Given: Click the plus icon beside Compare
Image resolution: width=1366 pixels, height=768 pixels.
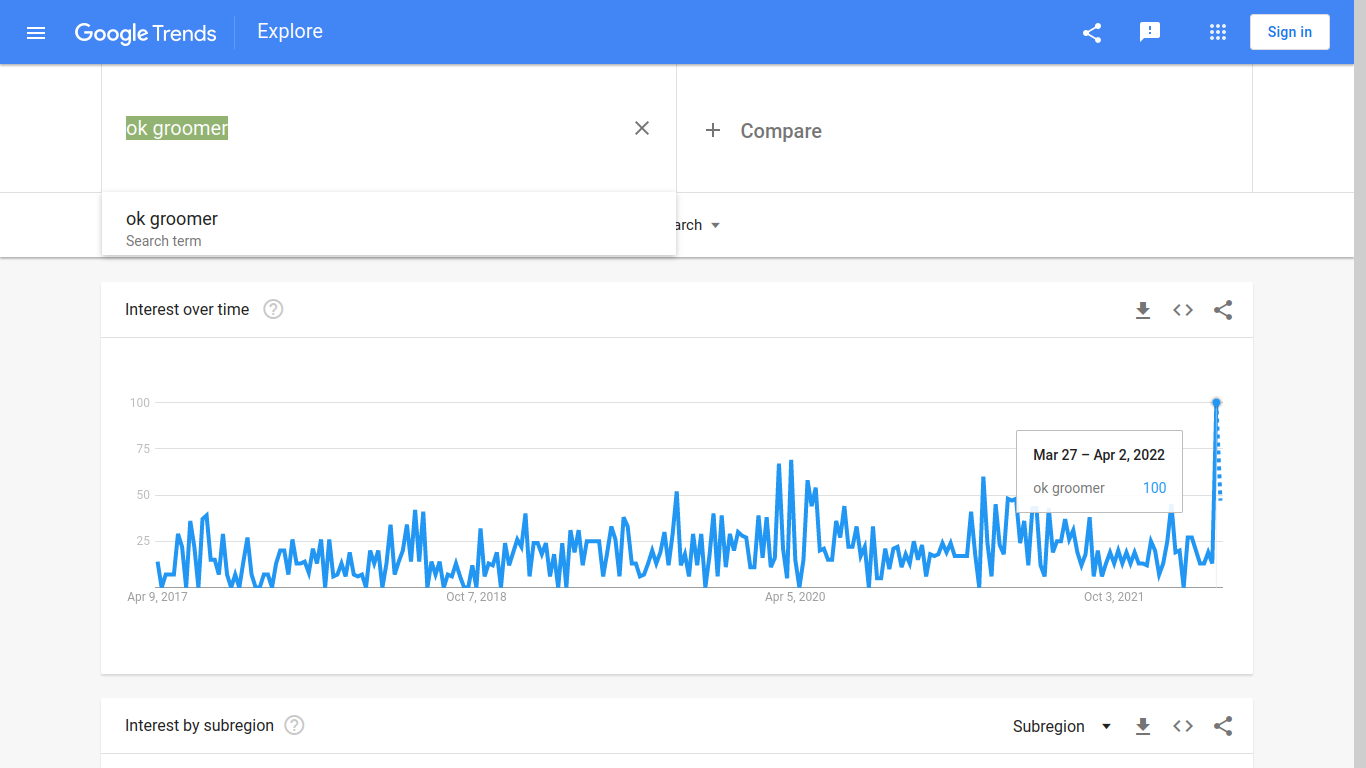Looking at the screenshot, I should [x=713, y=130].
